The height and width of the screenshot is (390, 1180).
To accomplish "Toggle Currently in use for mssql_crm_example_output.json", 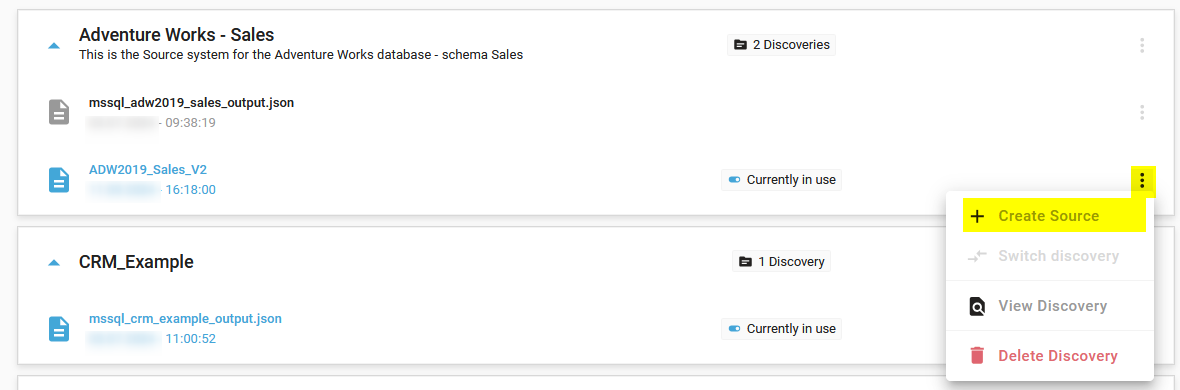I will (x=734, y=329).
